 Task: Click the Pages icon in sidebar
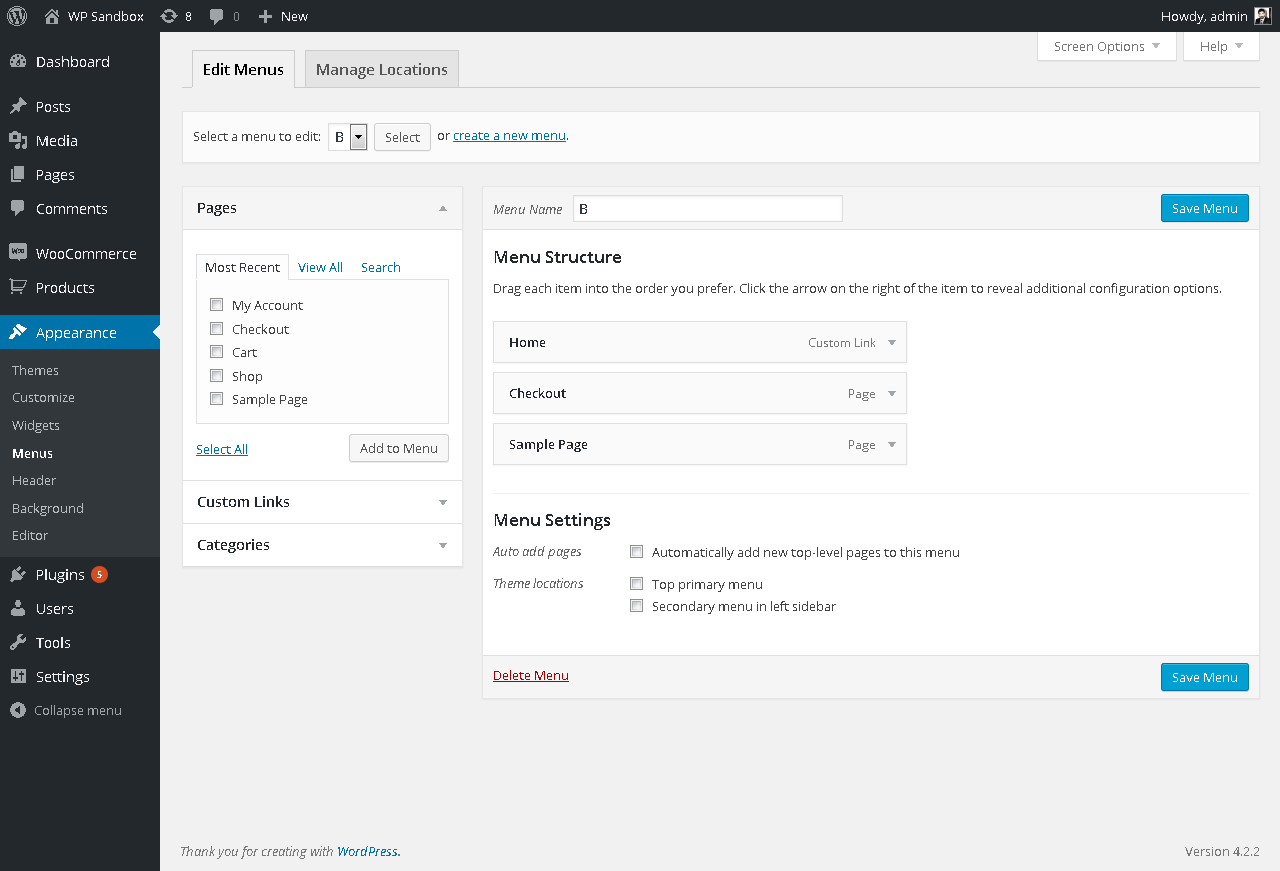18,174
